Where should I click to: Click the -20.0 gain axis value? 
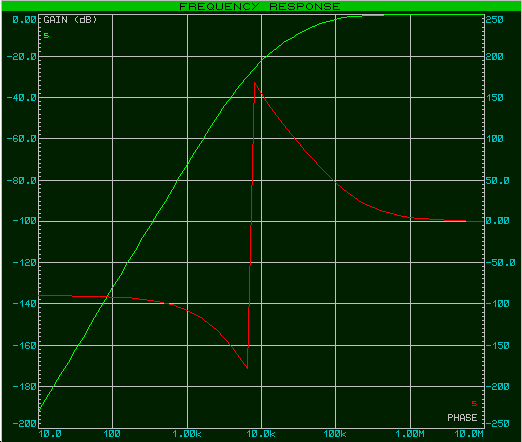(x=22, y=57)
